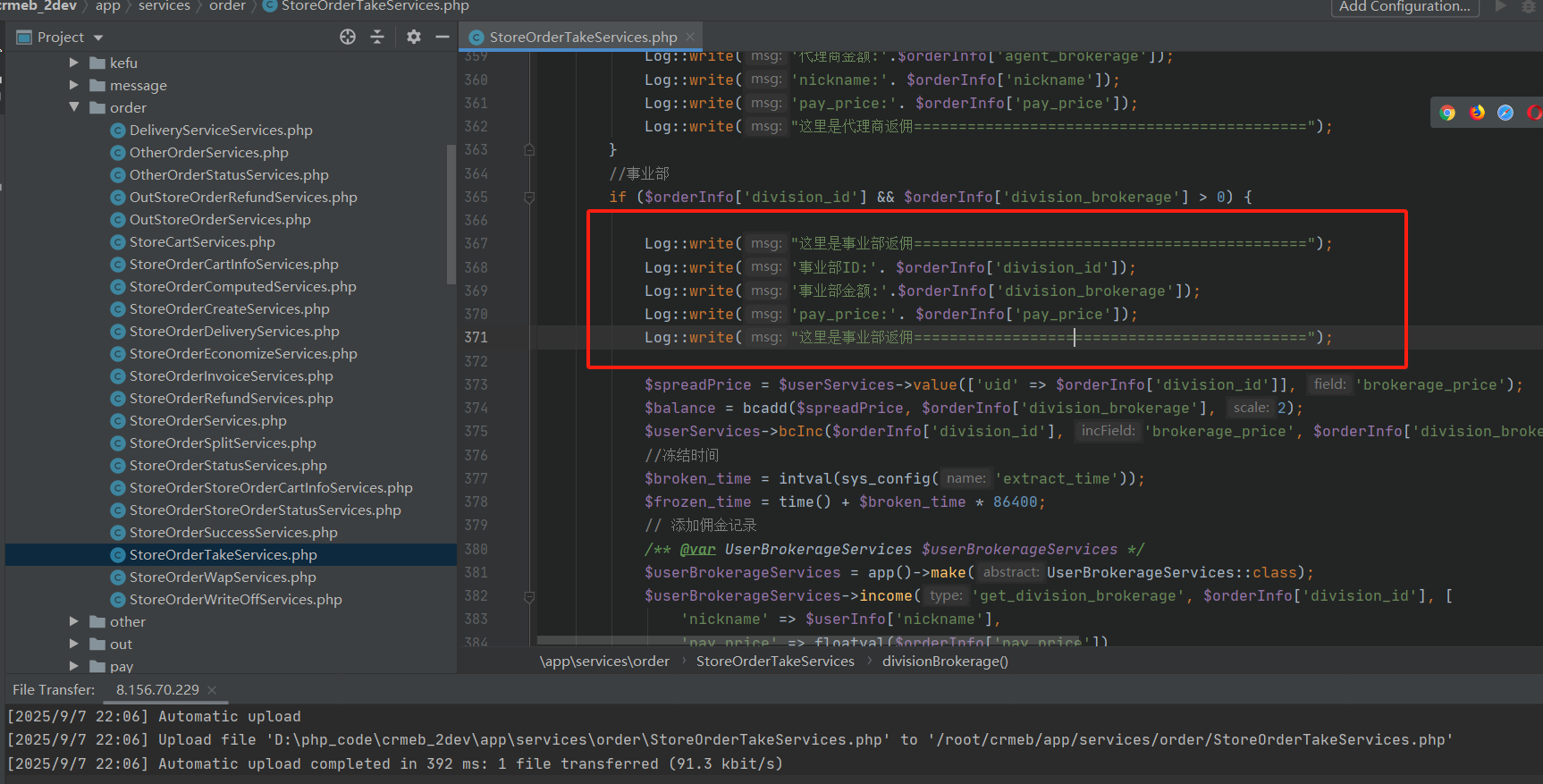1543x784 pixels.
Task: Open StoreOrderStatusServices.php in project tree
Action: pos(228,466)
